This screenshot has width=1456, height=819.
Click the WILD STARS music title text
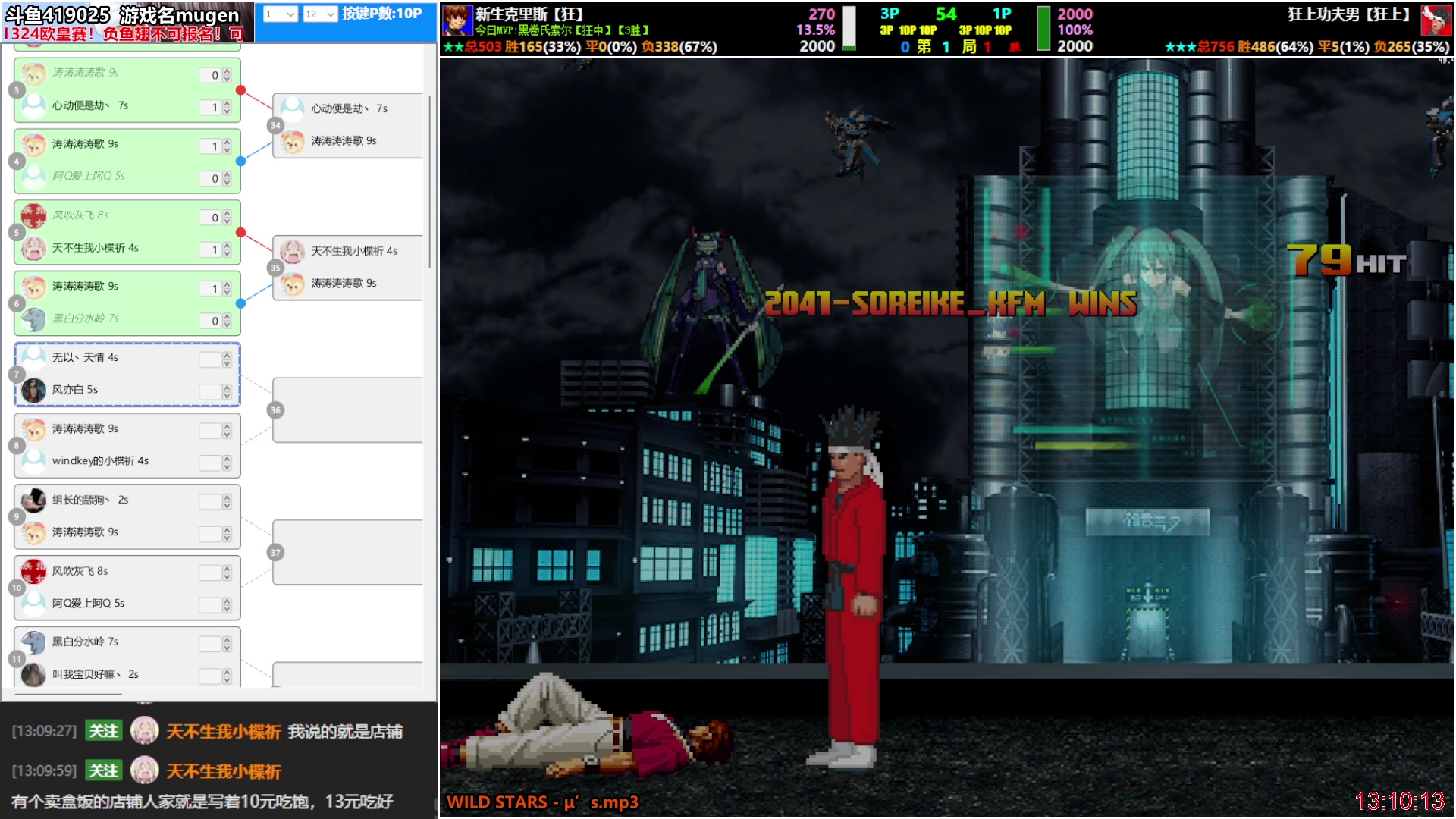tap(542, 802)
